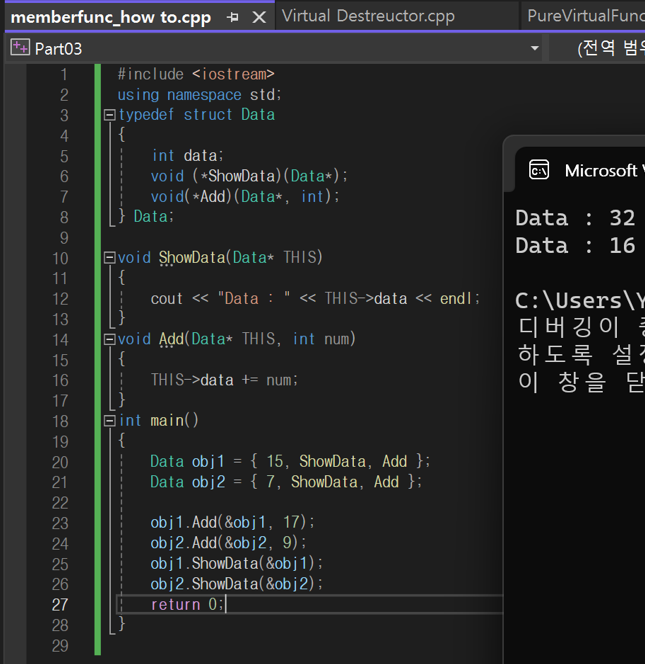Image resolution: width=645 pixels, height=664 pixels.
Task: Click 'obj2.Add(&obj2, 9);' call
Action: point(228,543)
